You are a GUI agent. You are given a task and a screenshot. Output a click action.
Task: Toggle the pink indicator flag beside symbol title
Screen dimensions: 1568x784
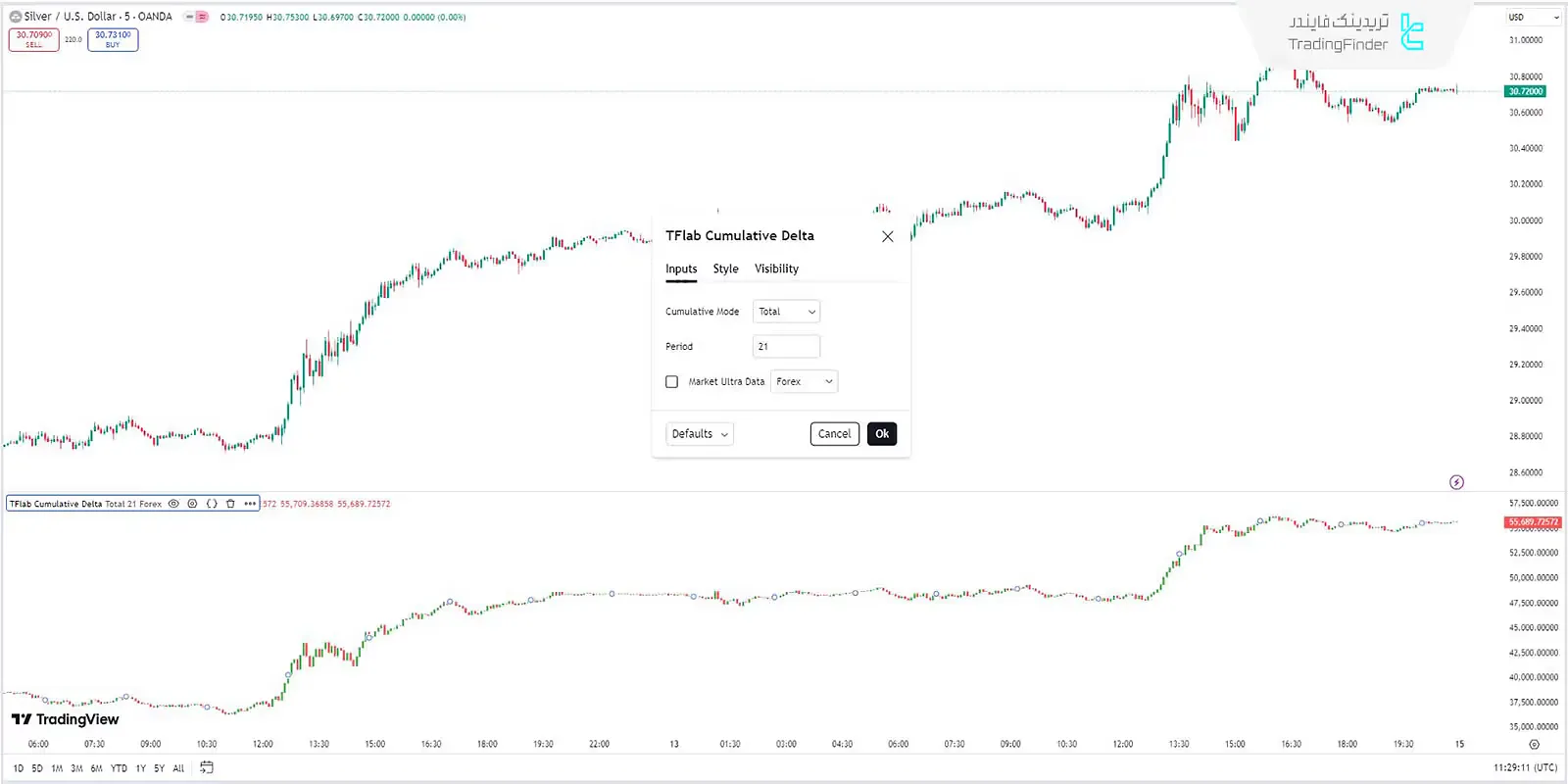click(202, 17)
